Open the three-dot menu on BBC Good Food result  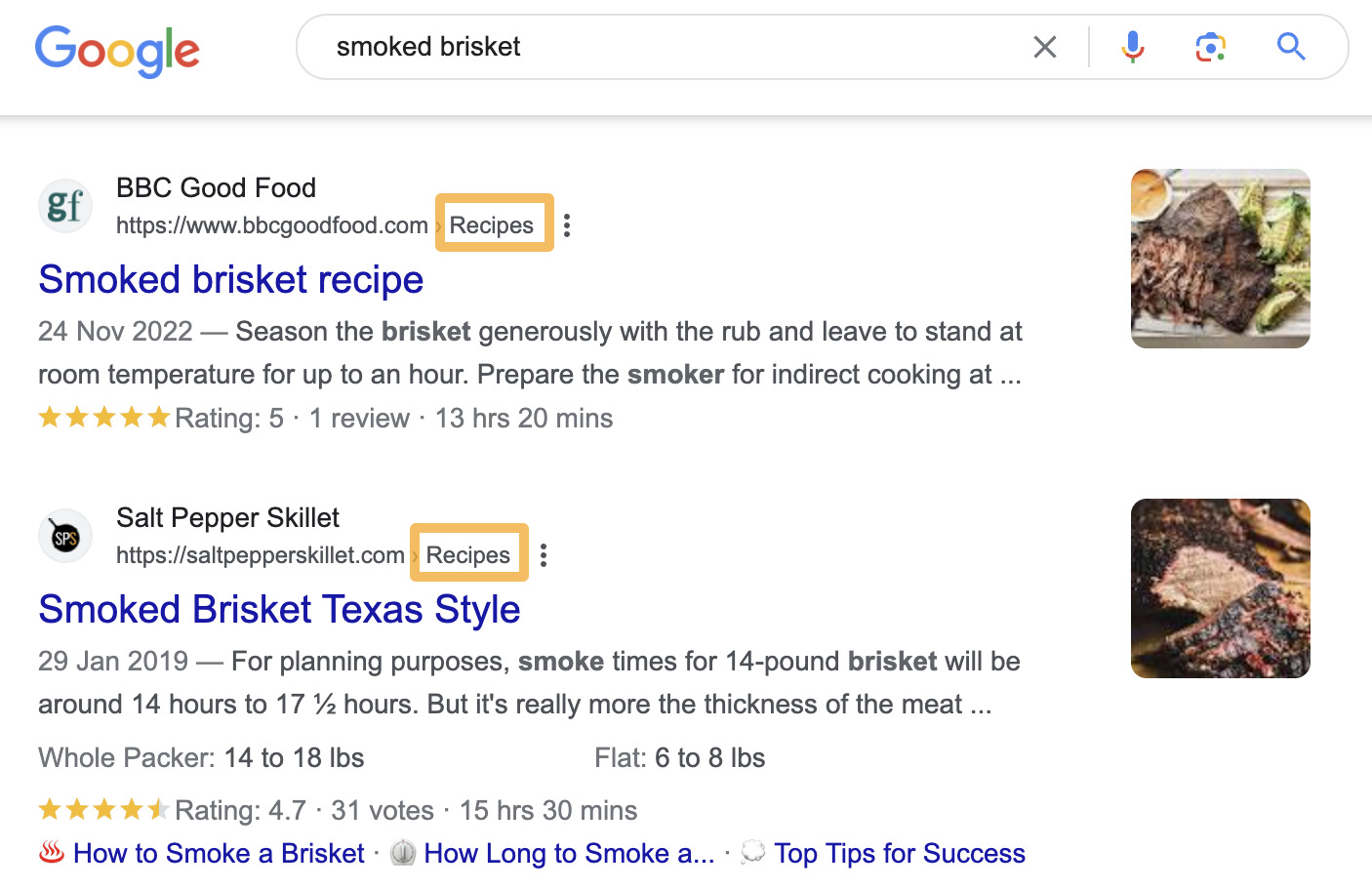point(566,223)
